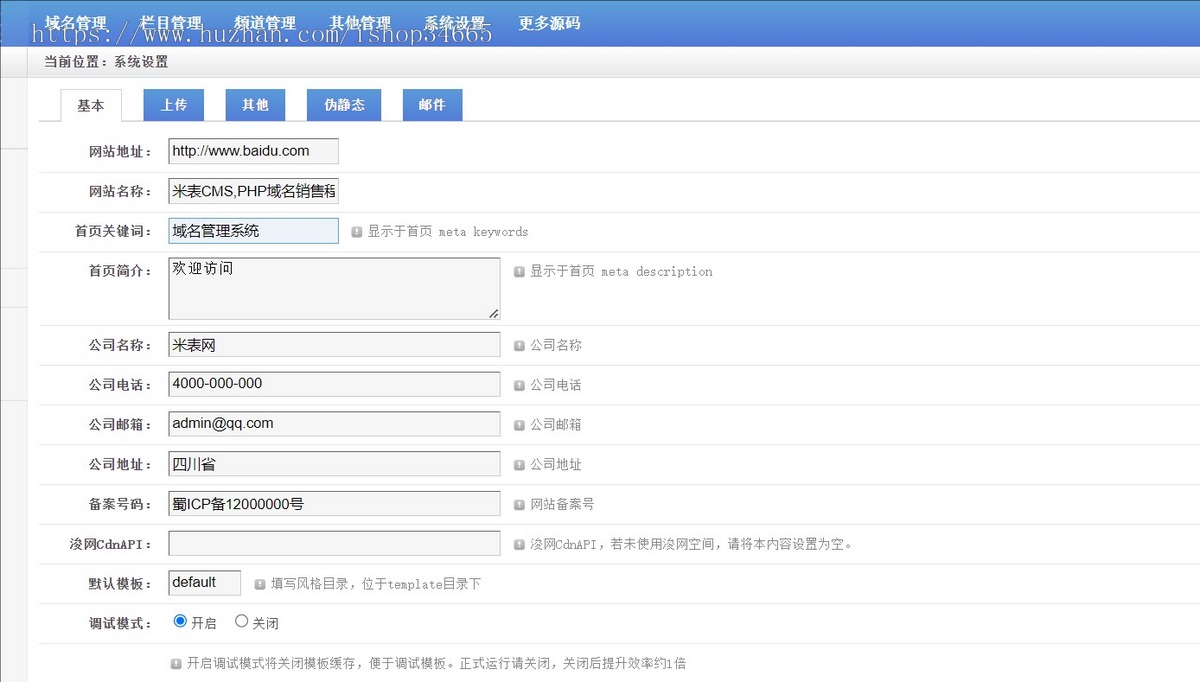The width and height of the screenshot is (1200, 682).
Task: Click the hint icon next to 公司地址 tip
Action: pos(519,465)
